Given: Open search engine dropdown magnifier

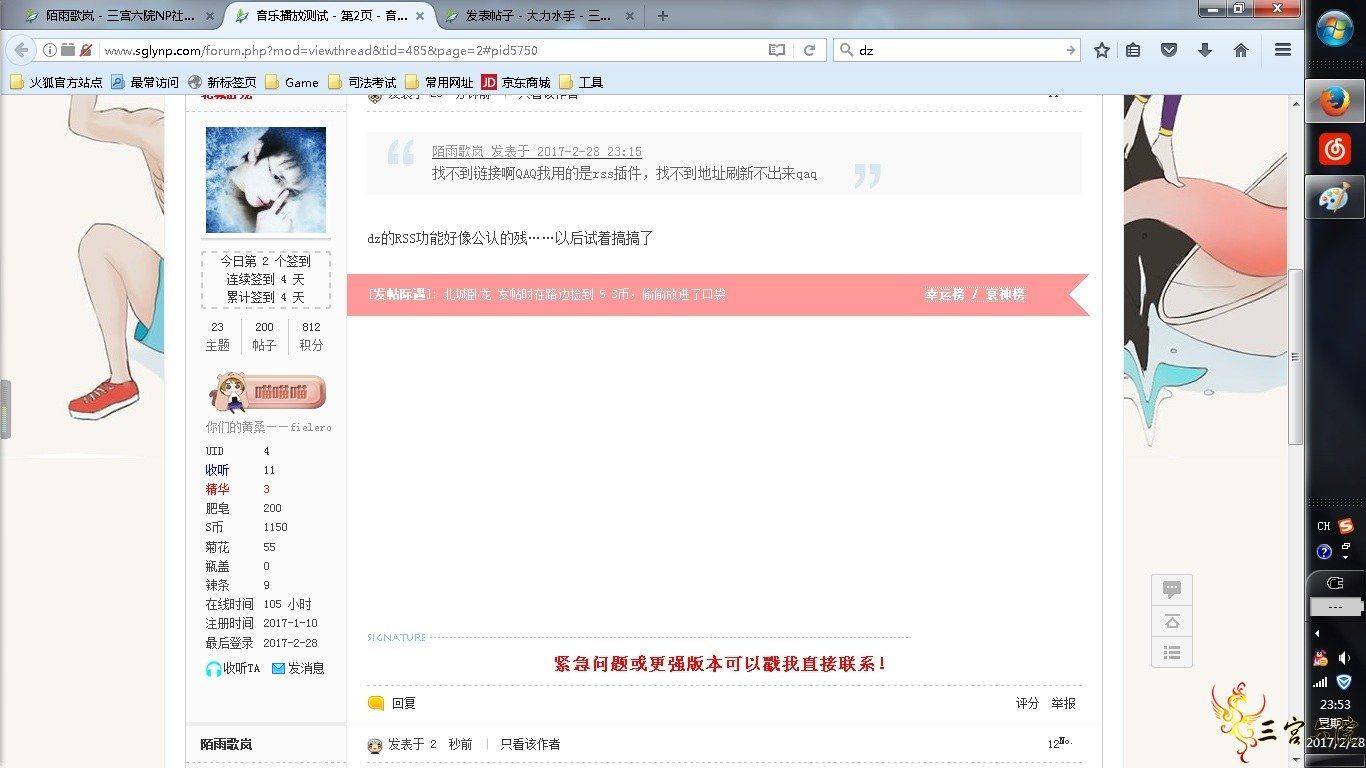Looking at the screenshot, I should pos(846,50).
